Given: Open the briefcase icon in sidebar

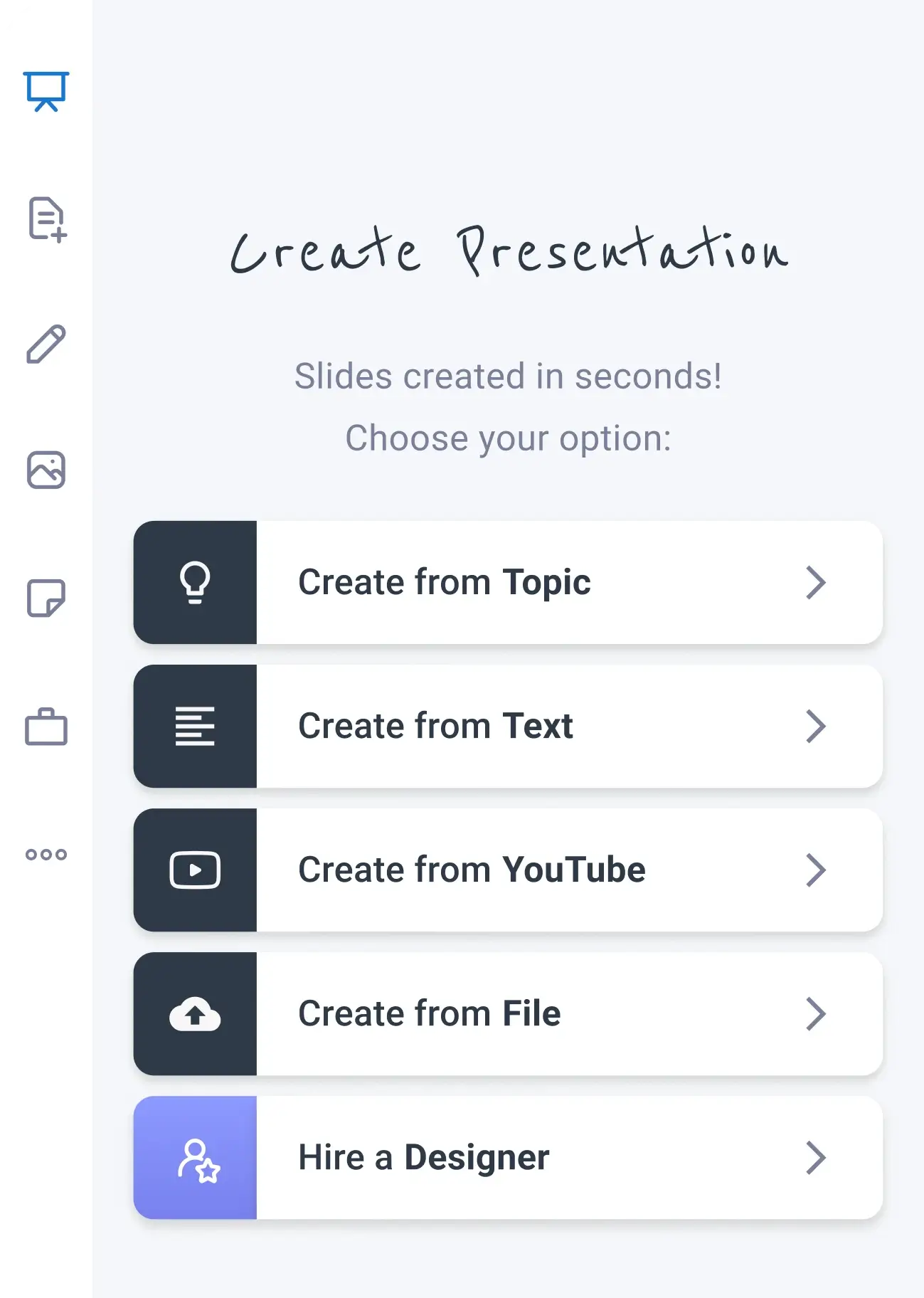Looking at the screenshot, I should tap(46, 727).
